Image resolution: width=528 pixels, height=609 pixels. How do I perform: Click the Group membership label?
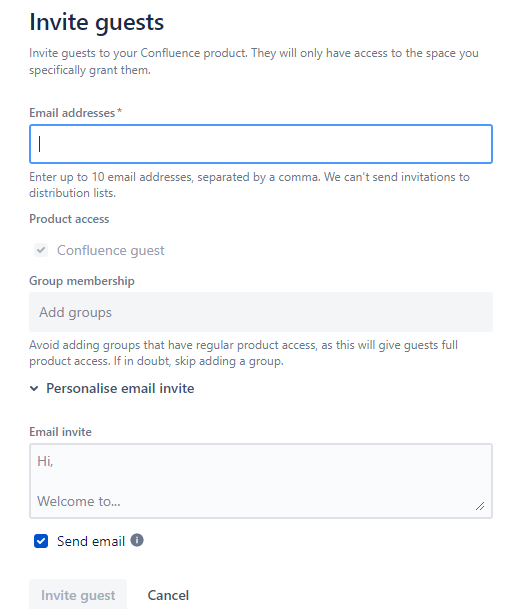point(82,281)
